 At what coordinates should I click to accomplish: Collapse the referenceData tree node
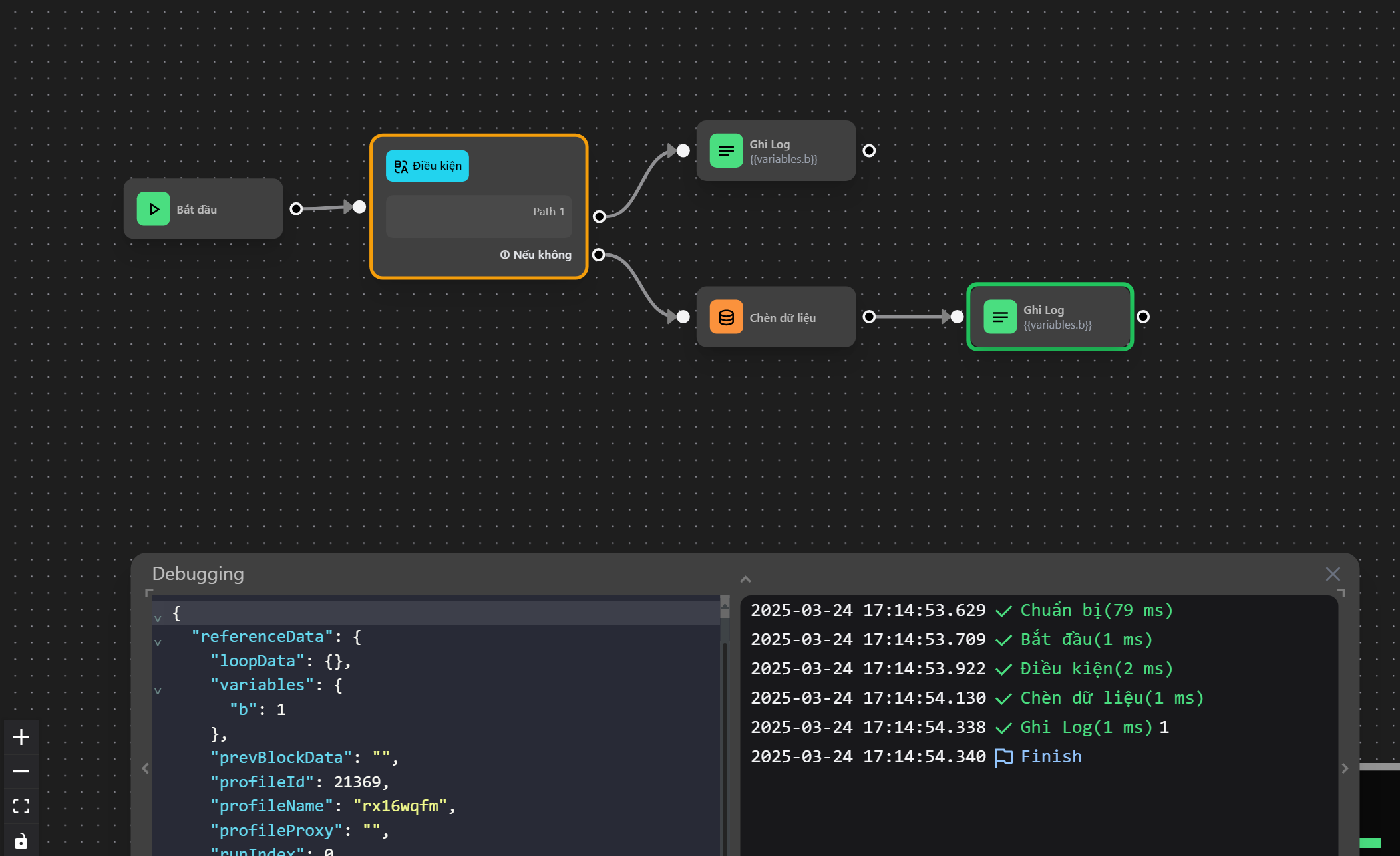click(158, 642)
